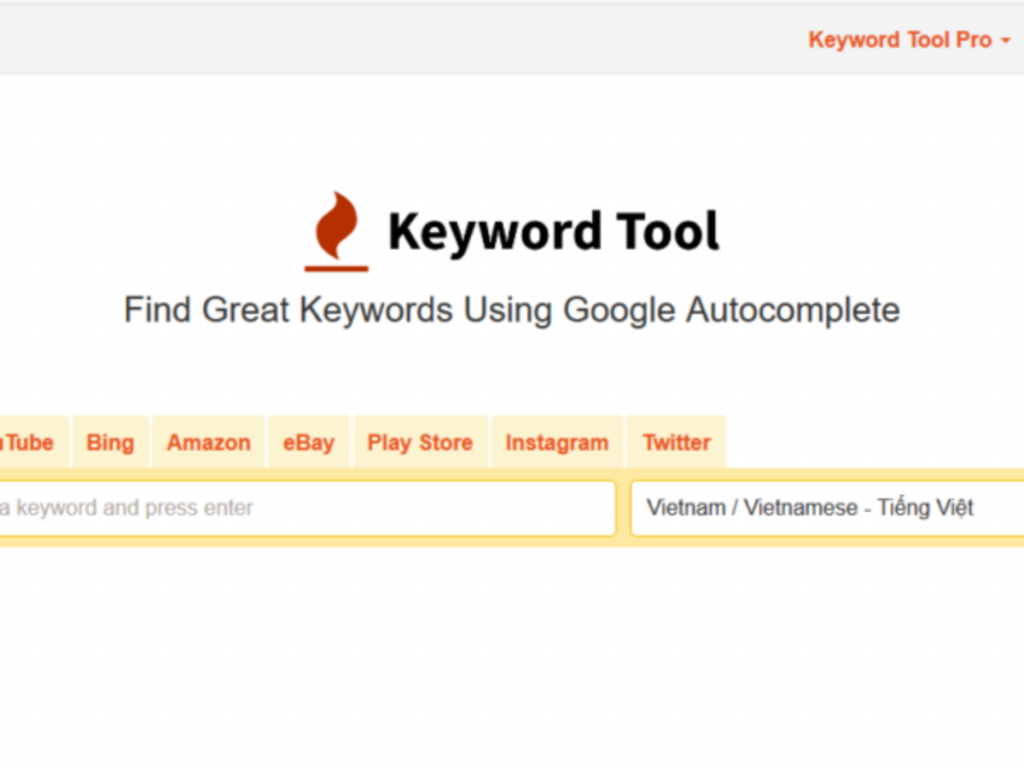
Task: Click the Keyword Tool flame logo
Action: (336, 231)
